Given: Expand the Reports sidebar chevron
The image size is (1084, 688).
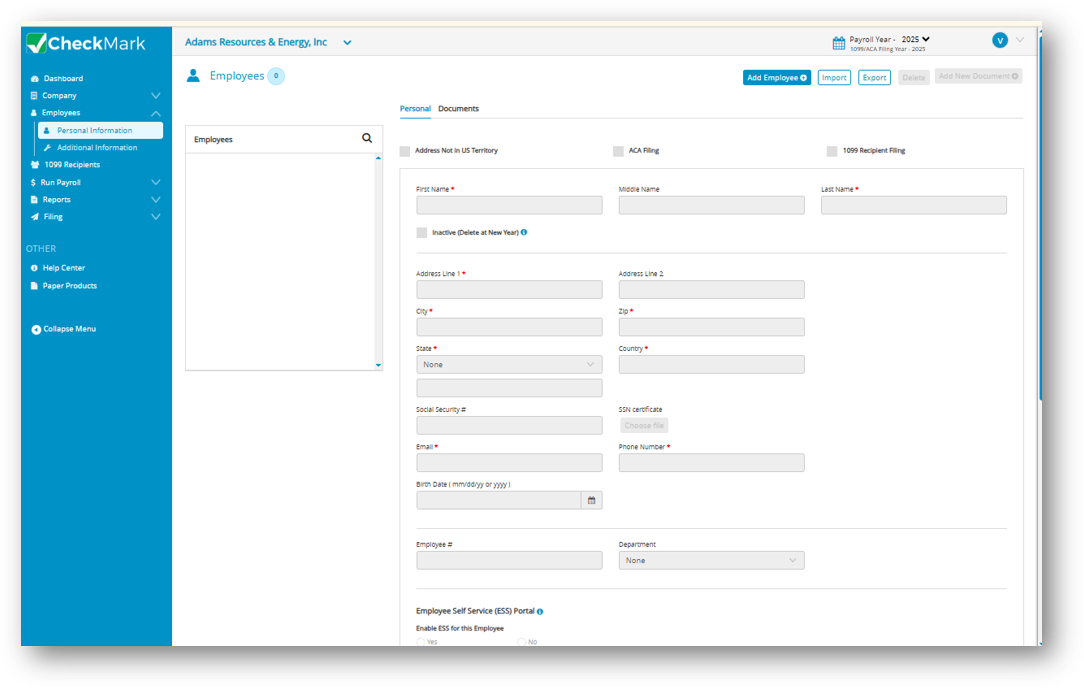Looking at the screenshot, I should [x=156, y=200].
